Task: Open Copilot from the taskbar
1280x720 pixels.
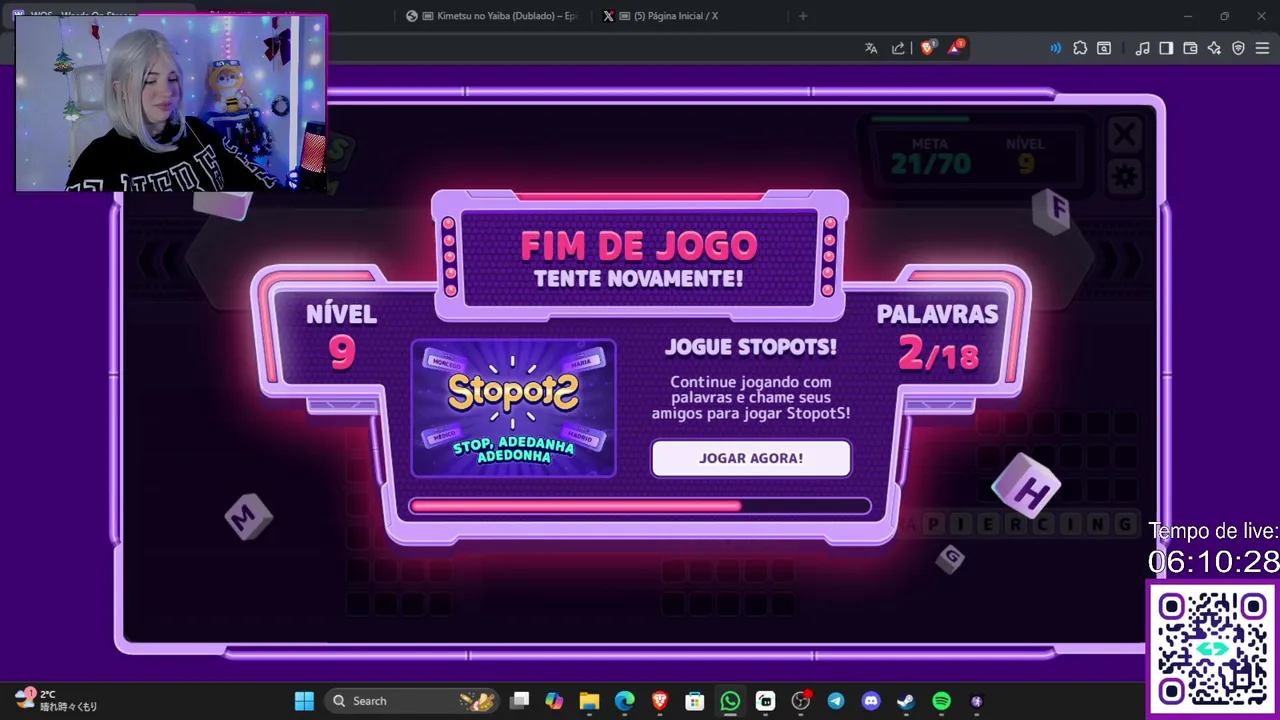Action: (x=554, y=701)
